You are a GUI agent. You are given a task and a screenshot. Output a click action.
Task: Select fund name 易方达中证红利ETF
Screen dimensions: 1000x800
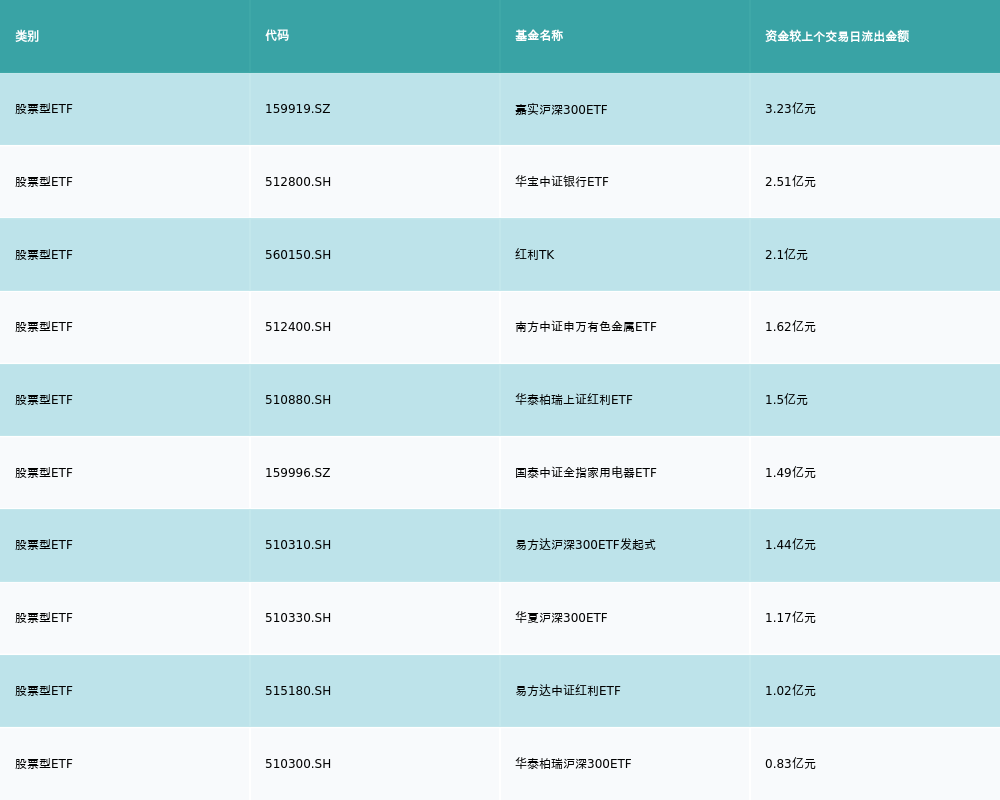tap(568, 691)
